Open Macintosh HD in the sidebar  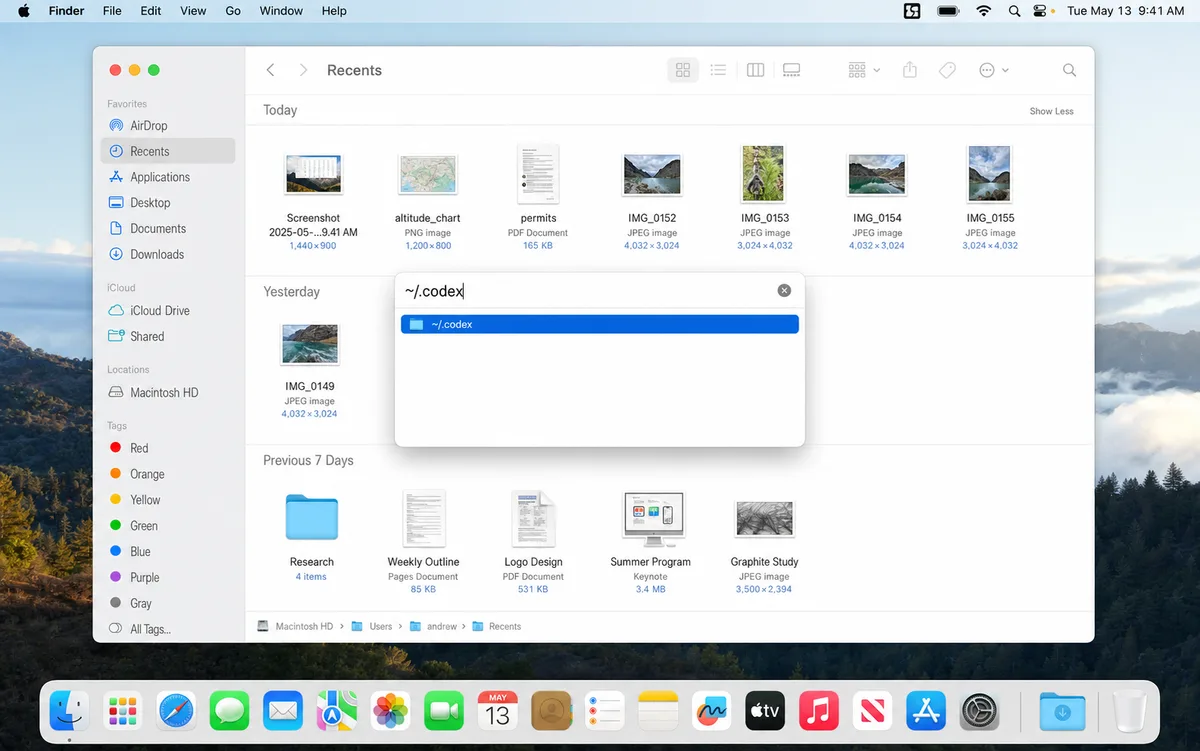pos(167,392)
